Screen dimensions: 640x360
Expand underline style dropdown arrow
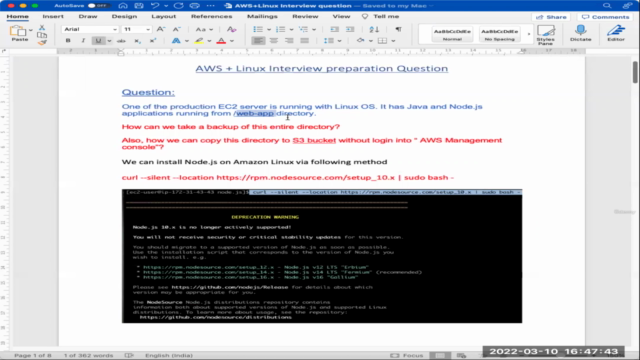(109, 41)
